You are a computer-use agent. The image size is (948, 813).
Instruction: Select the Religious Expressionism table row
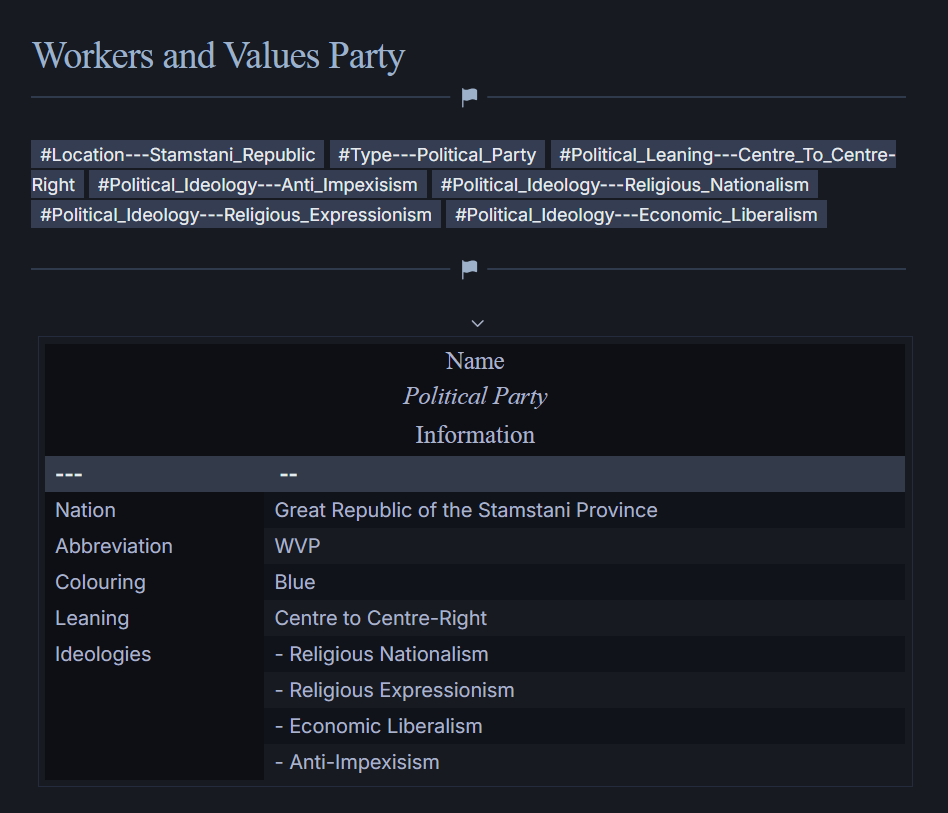tap(394, 690)
